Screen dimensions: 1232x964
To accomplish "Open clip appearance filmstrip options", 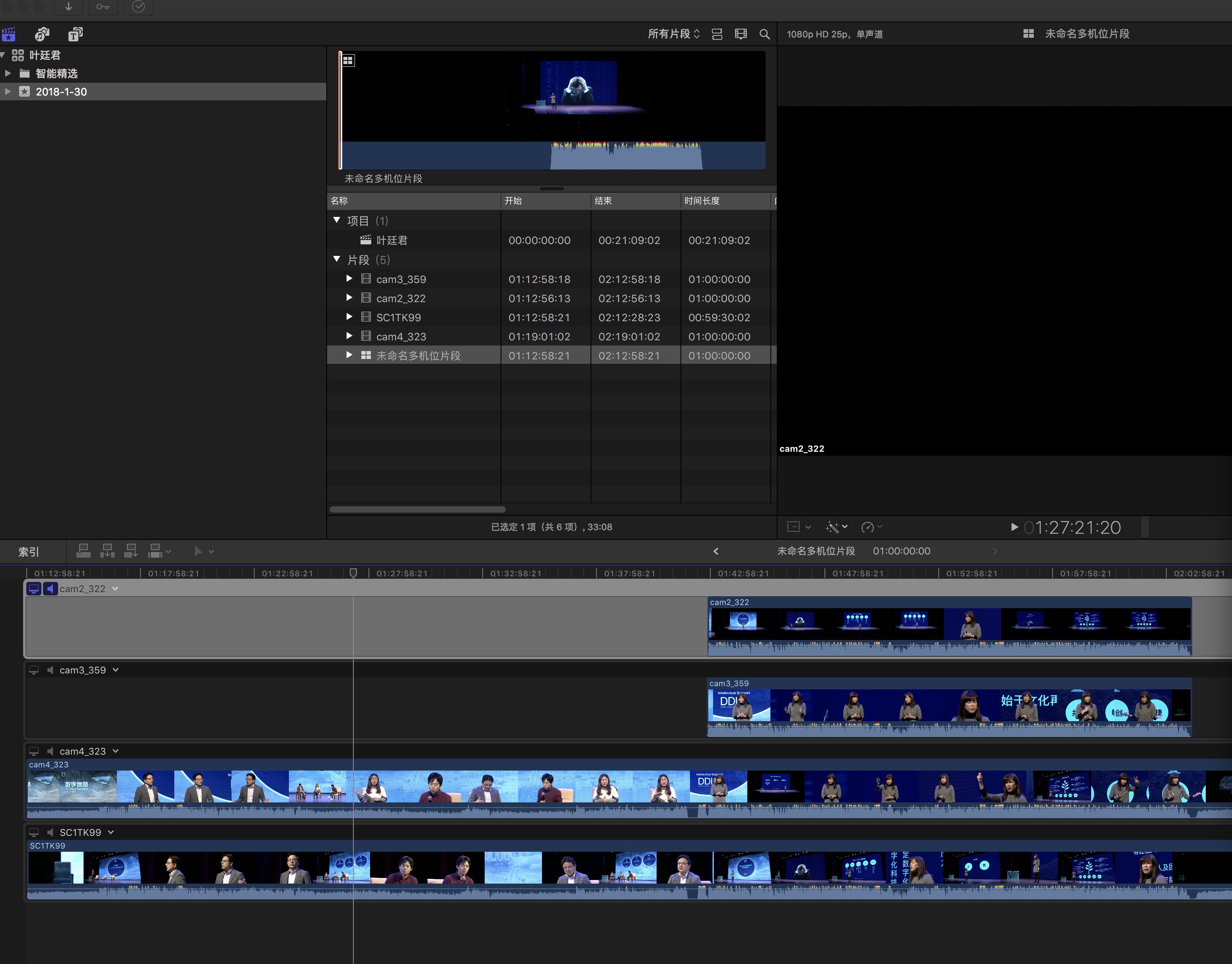I will pos(741,34).
